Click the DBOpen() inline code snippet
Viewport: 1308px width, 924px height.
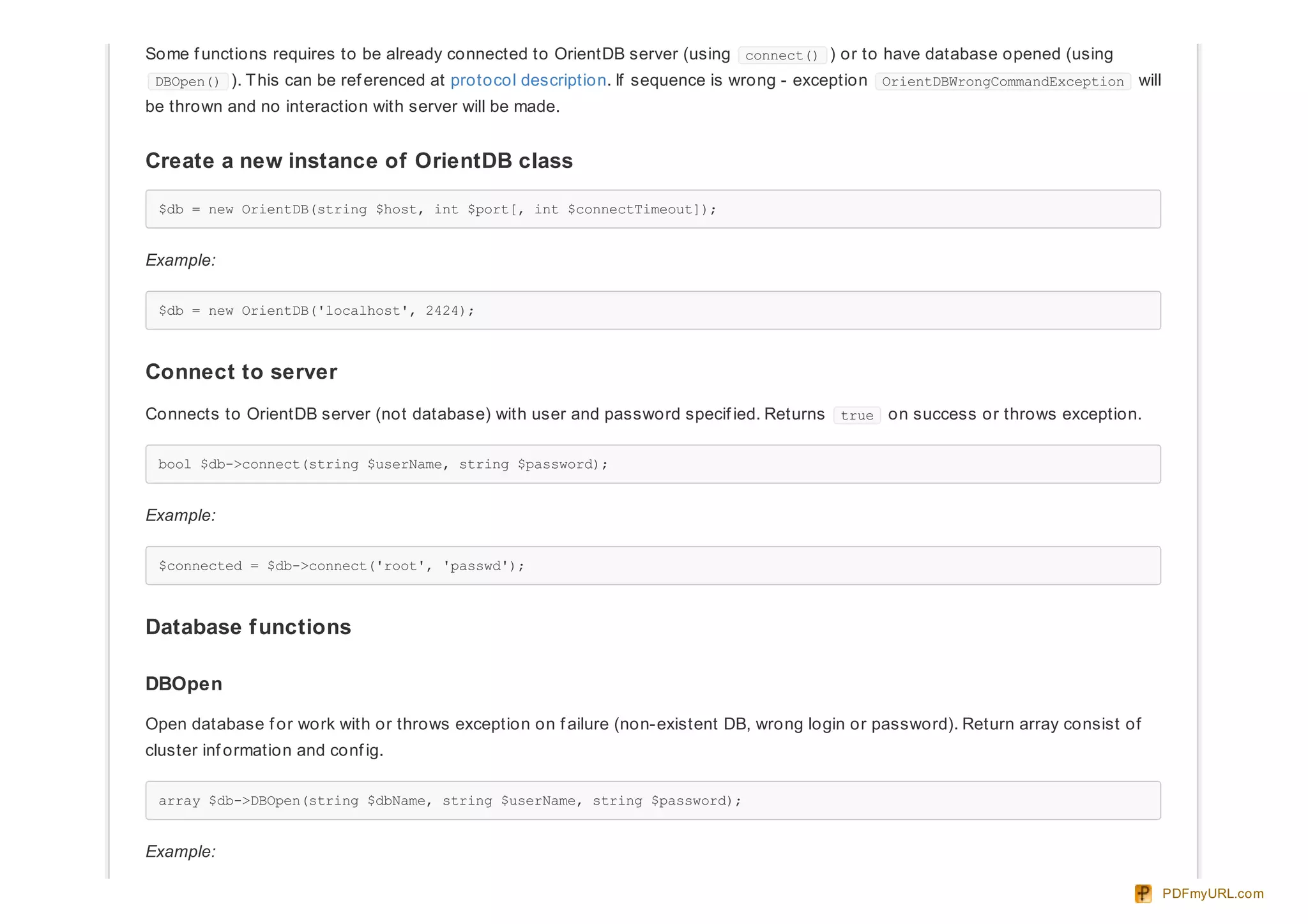pyautogui.click(x=187, y=82)
